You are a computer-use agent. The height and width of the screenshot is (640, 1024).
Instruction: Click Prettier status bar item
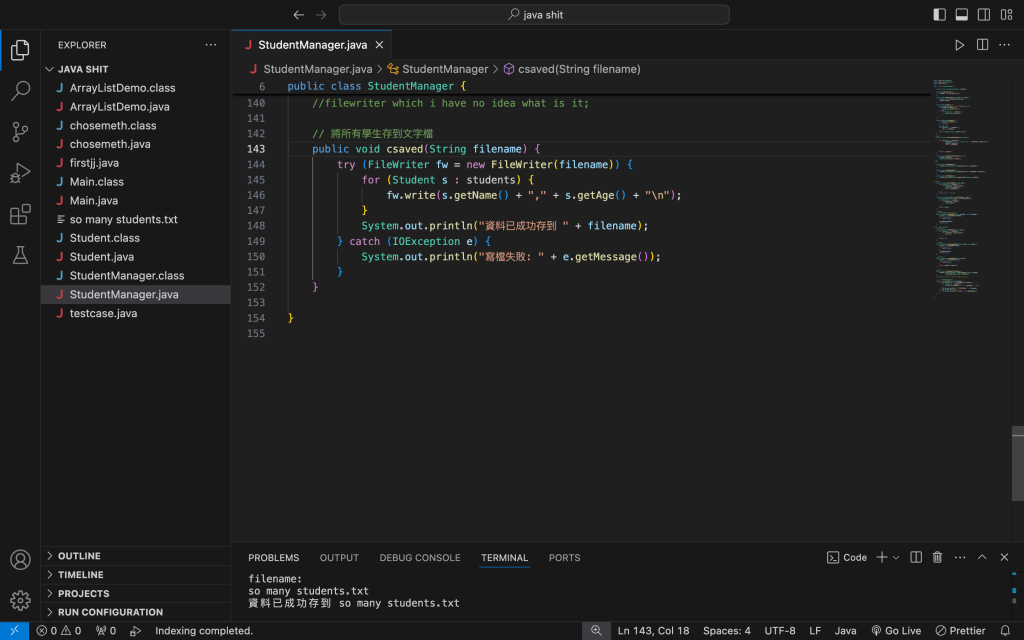(x=960, y=631)
